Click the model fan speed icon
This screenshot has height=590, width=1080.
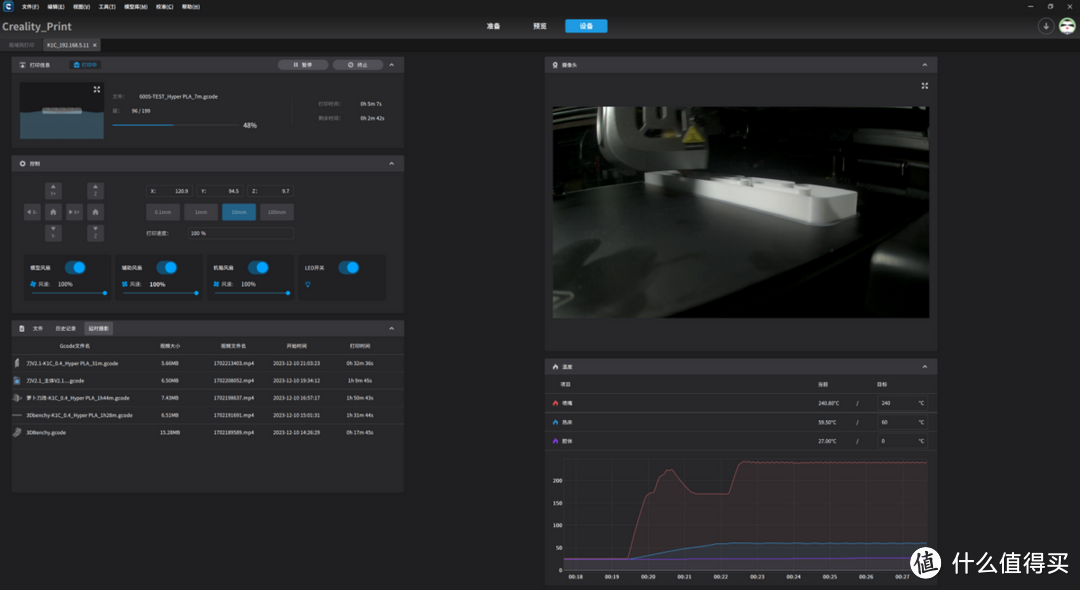[x=33, y=284]
